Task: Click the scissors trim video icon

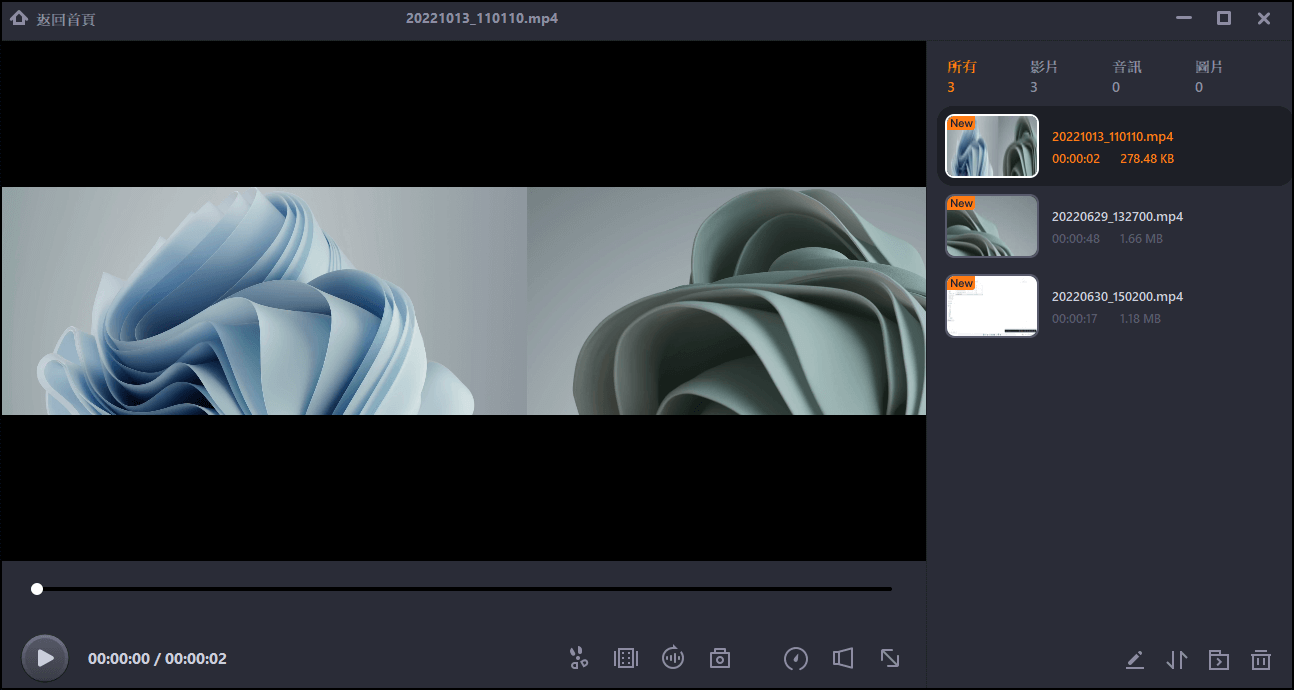Action: pyautogui.click(x=579, y=658)
